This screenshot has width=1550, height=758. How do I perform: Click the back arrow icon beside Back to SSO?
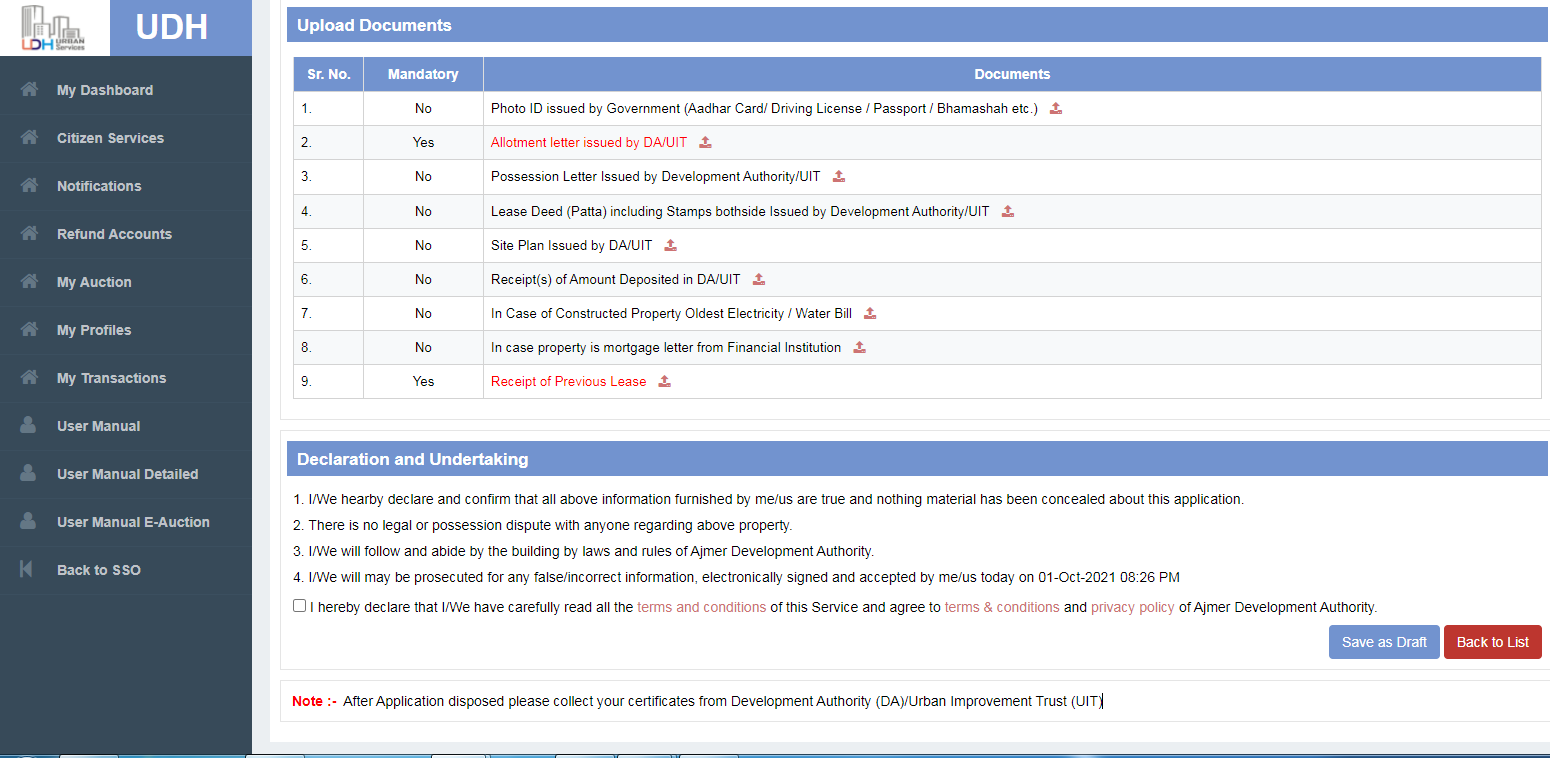click(26, 569)
